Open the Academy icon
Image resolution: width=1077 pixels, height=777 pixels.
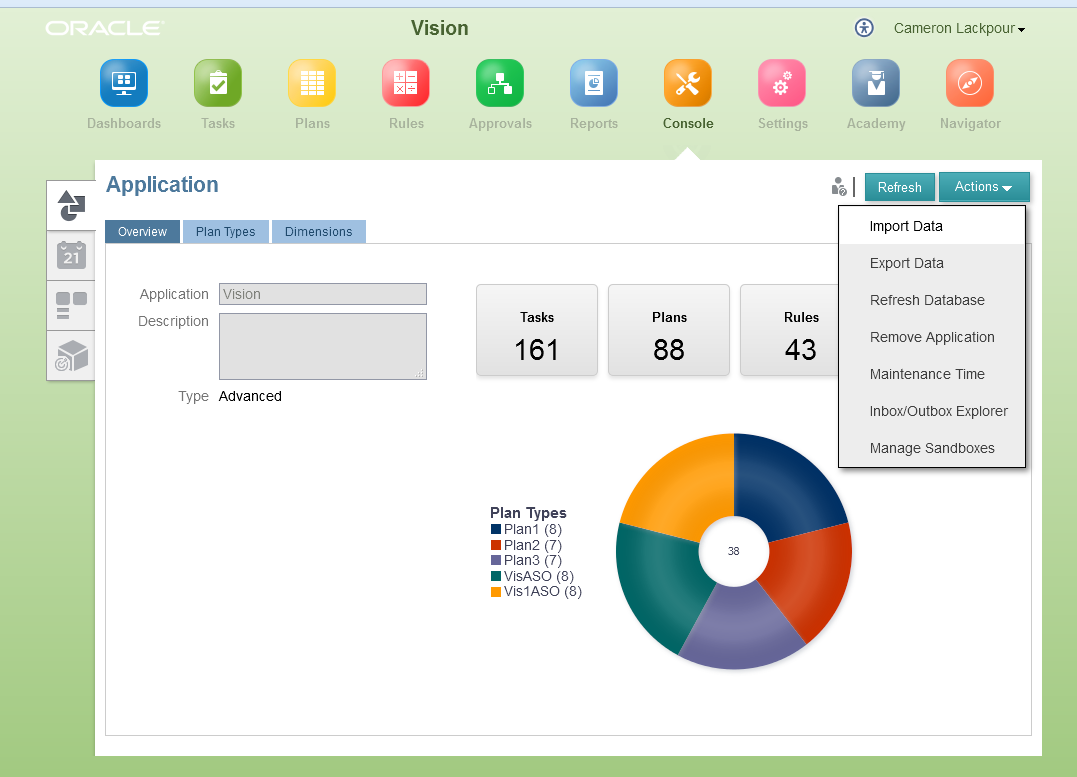(x=876, y=83)
